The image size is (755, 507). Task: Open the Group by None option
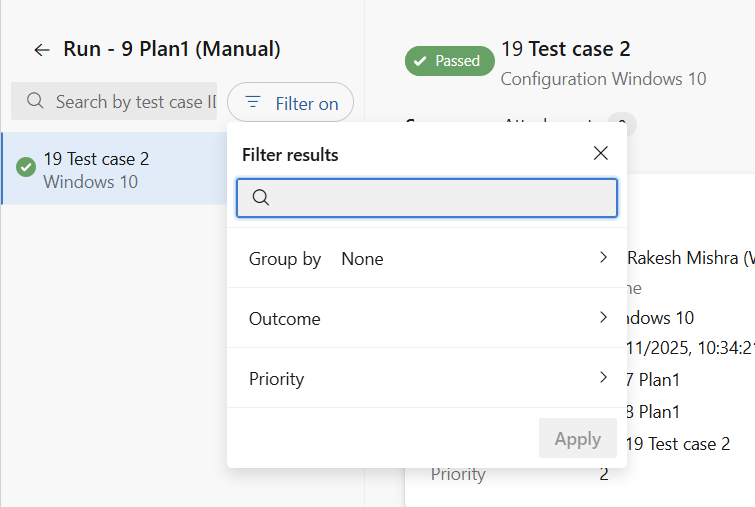click(362, 259)
